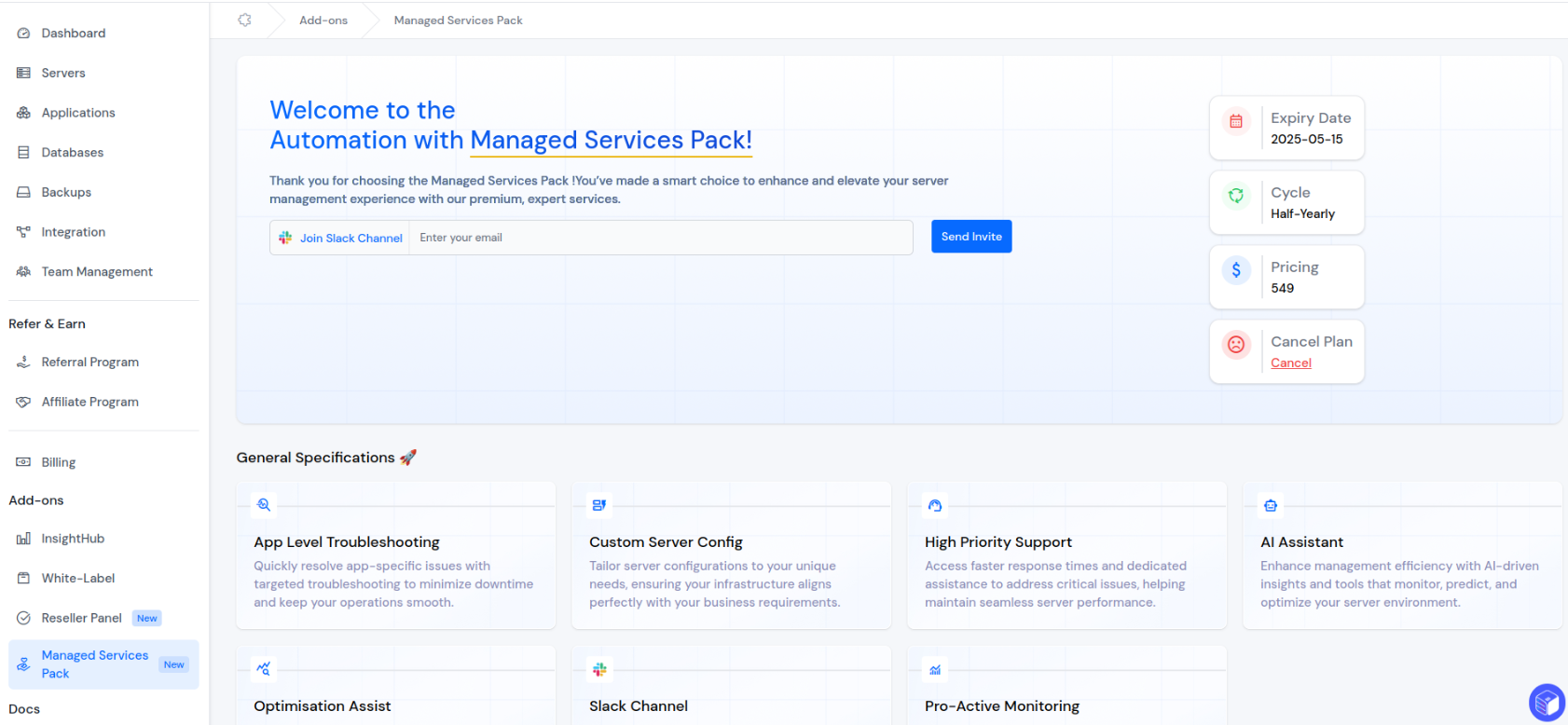Image resolution: width=1568 pixels, height=725 pixels.
Task: Click the Integration sidebar icon
Action: point(23,232)
